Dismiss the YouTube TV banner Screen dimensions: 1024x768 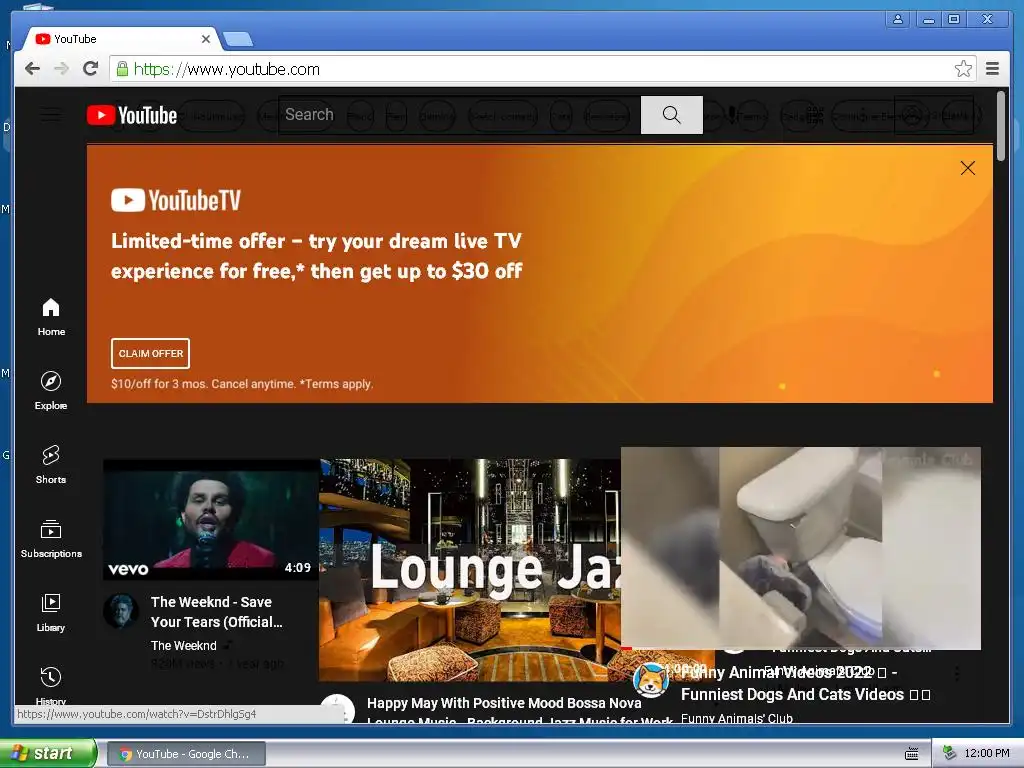pos(968,168)
